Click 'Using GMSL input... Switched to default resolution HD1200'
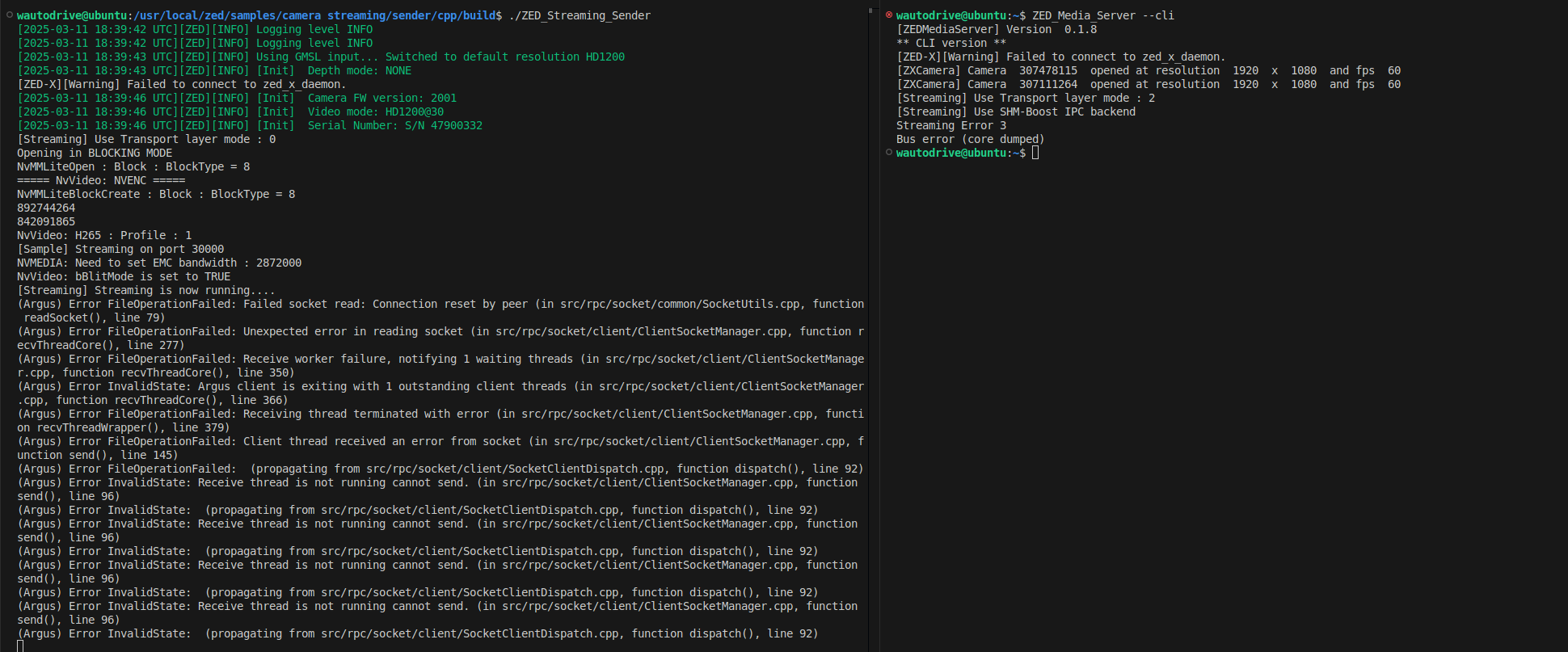This screenshot has height=652, width=1568. 440,57
